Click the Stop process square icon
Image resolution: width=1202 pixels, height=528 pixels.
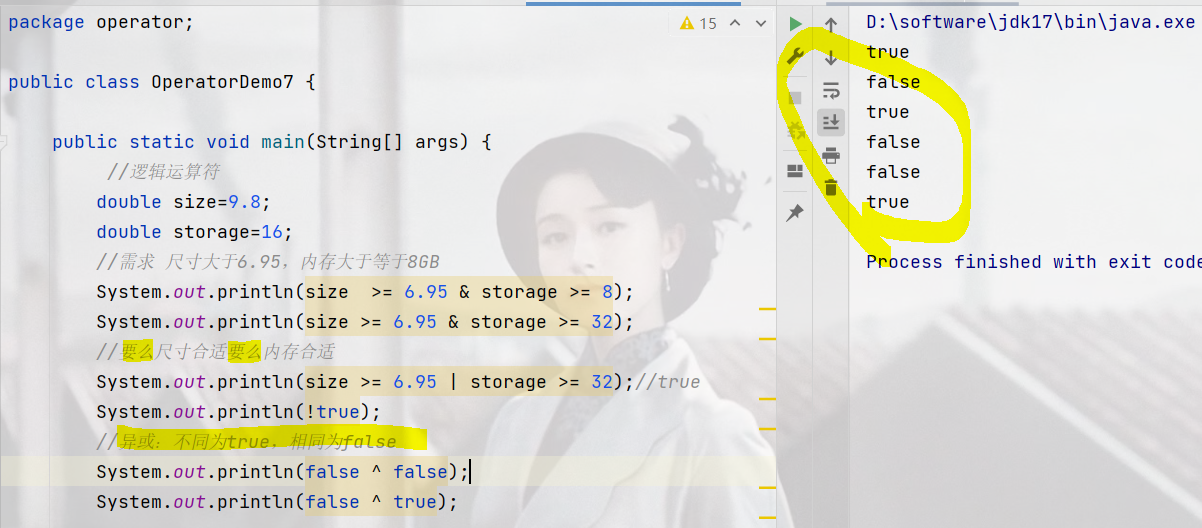coord(795,98)
